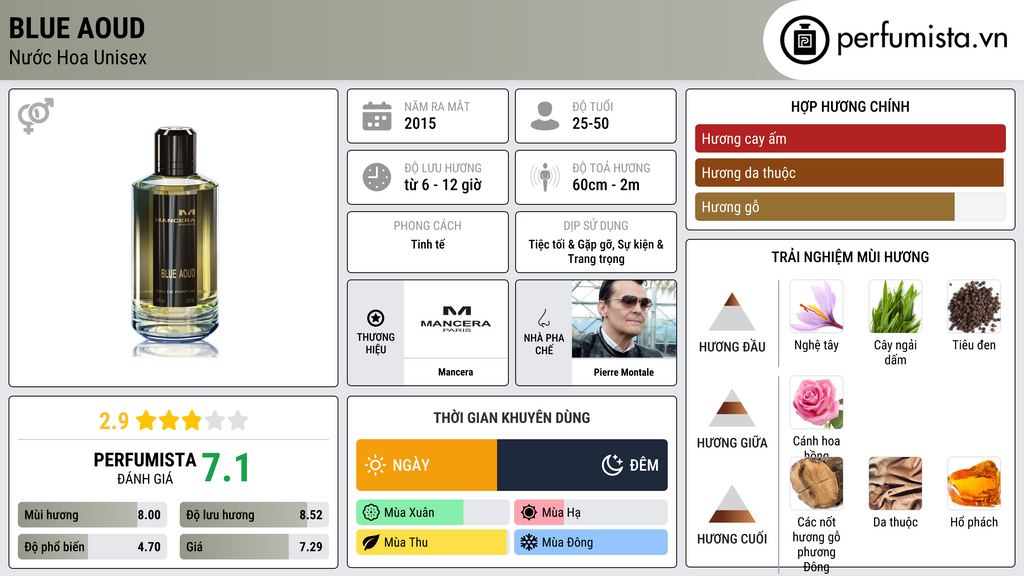This screenshot has width=1024, height=576.
Task: Click the Tinh tế style value
Action: (x=428, y=244)
